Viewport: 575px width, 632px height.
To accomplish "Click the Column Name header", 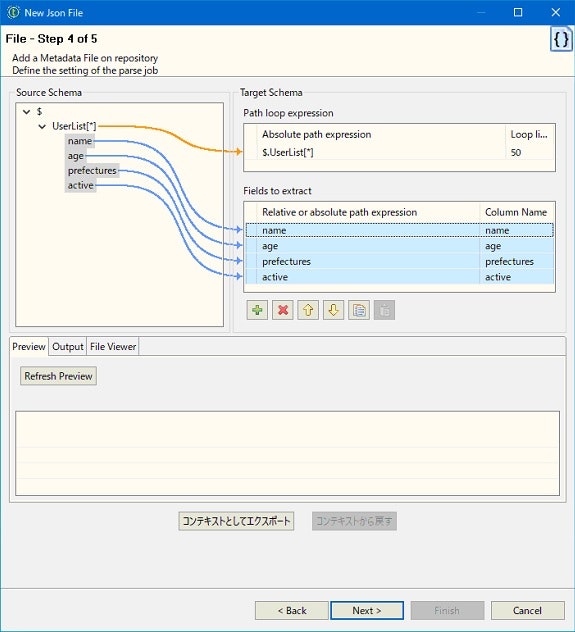I will pos(517,212).
